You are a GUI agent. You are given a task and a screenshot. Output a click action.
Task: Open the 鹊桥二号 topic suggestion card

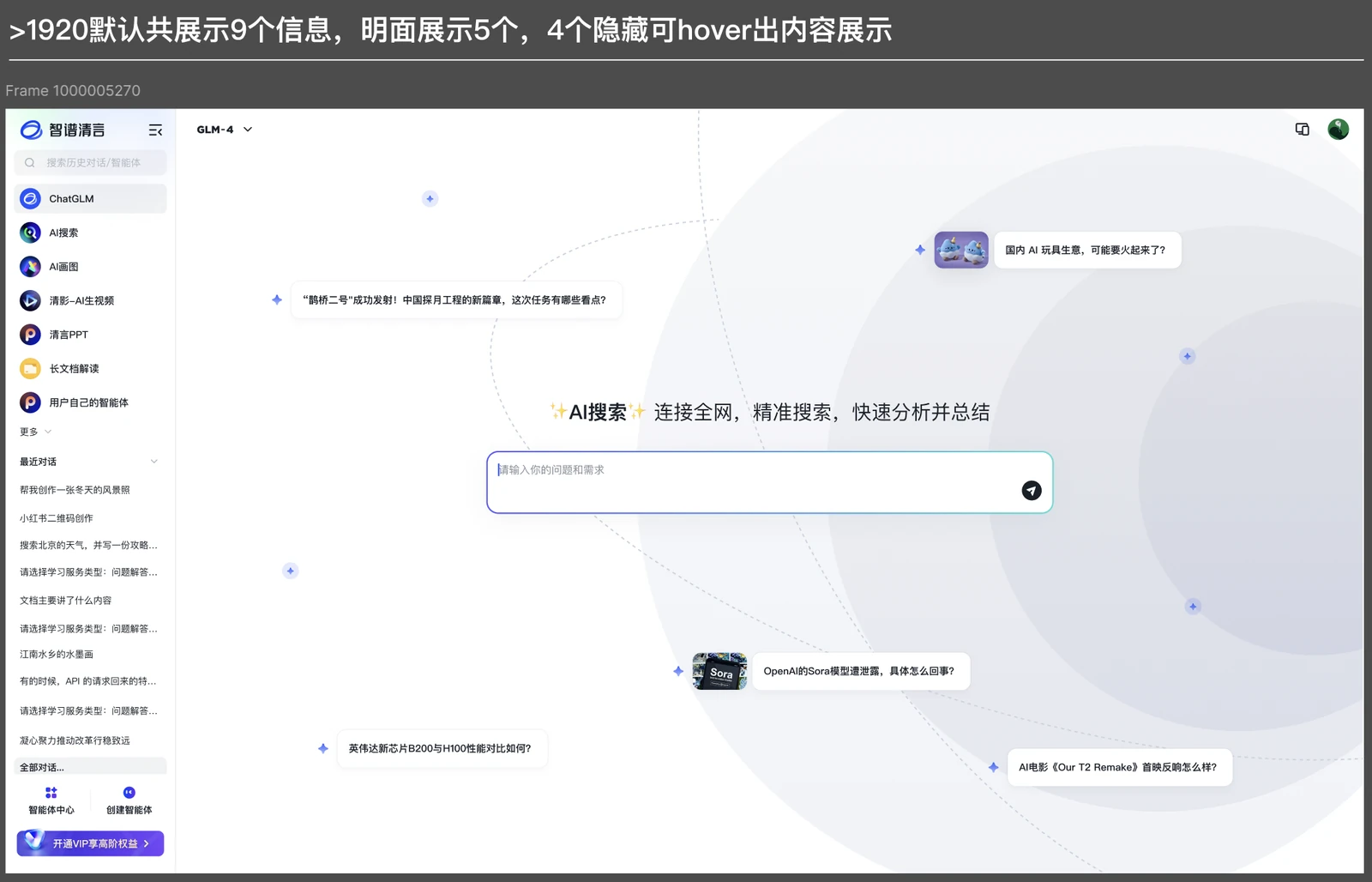(x=456, y=300)
